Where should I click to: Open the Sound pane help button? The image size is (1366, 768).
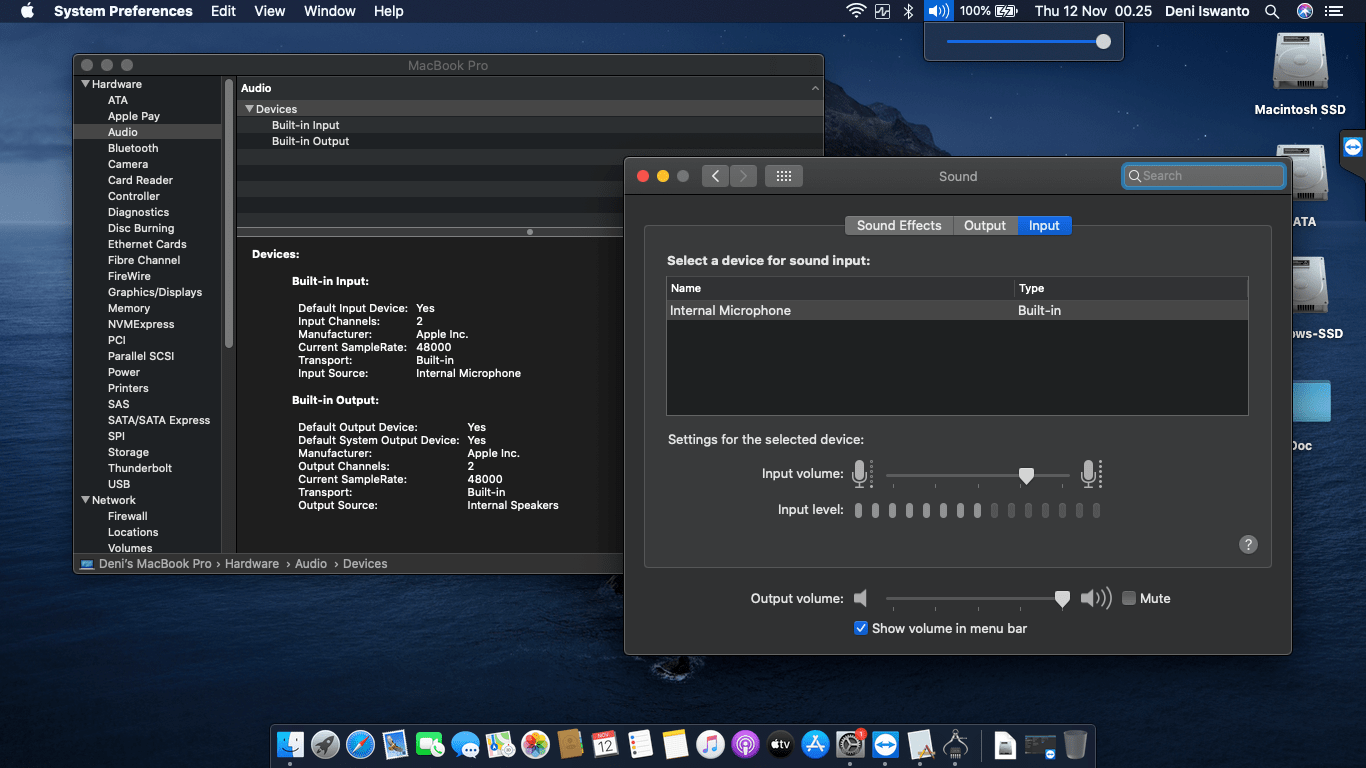click(1248, 544)
